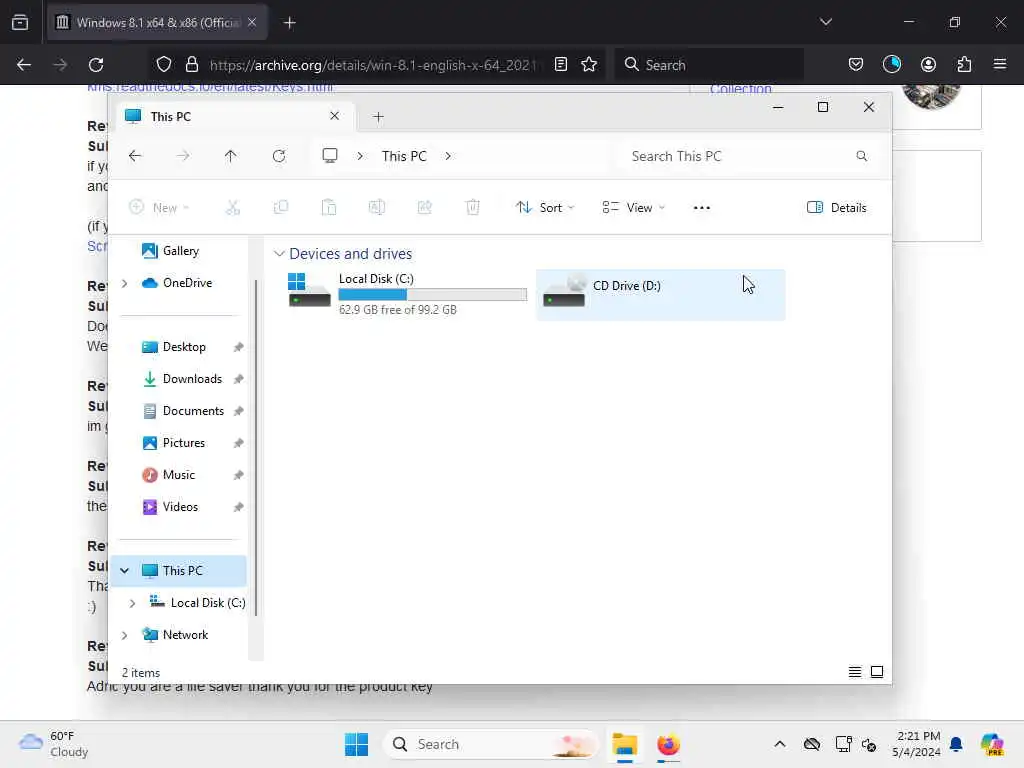
Task: Refresh the This PC view
Action: click(x=279, y=156)
